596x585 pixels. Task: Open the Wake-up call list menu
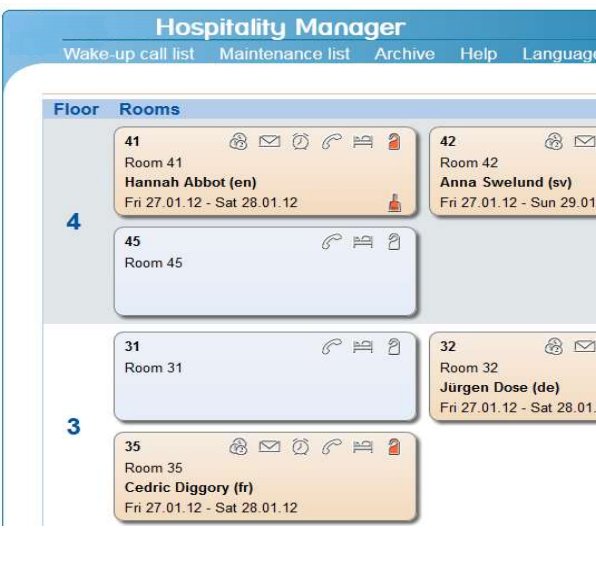click(x=128, y=54)
